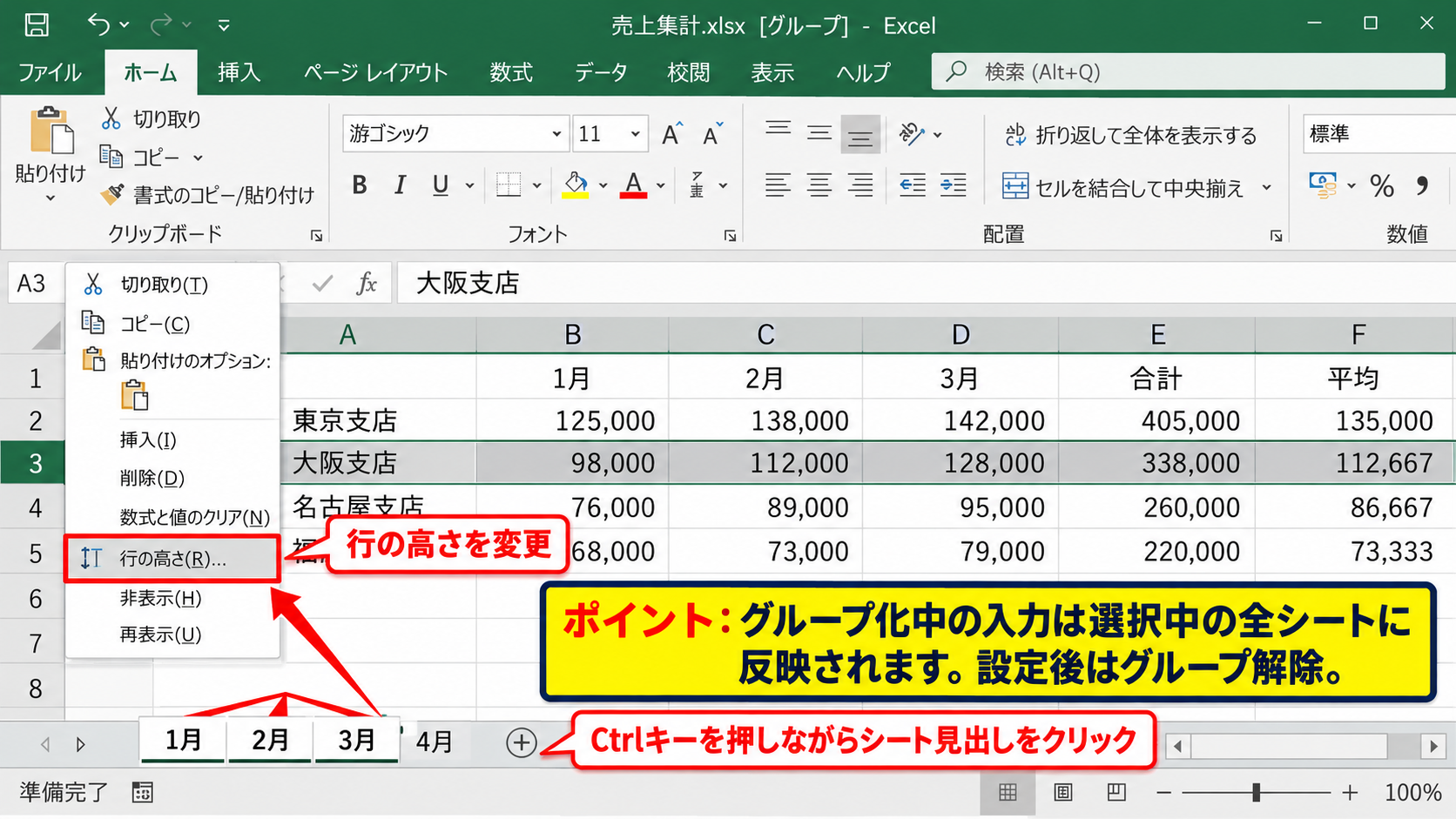The image size is (1456, 819).
Task: Click 書式のコピー/貼り付け format painter
Action: pos(207,195)
